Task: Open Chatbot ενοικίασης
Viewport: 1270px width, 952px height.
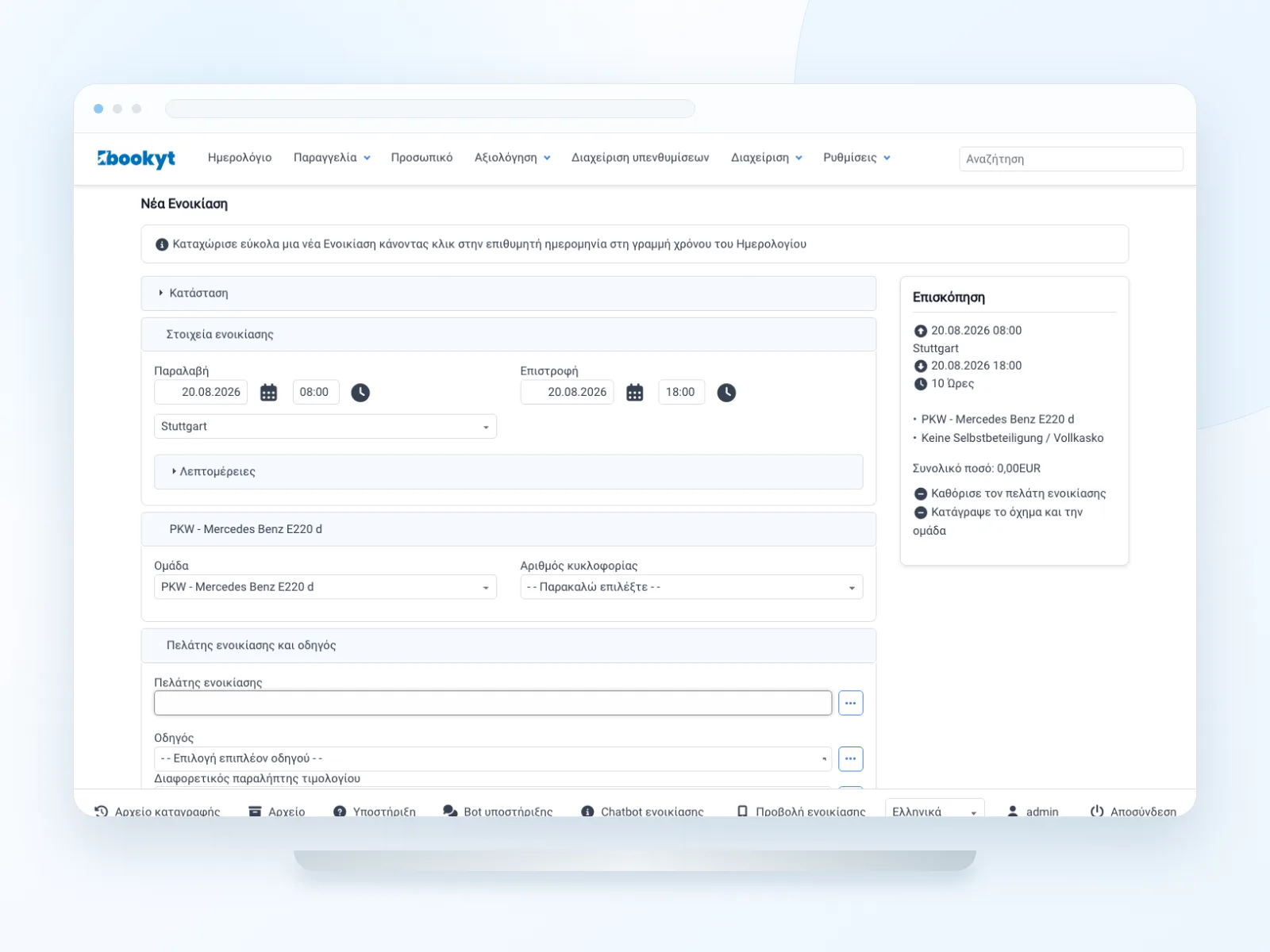Action: click(642, 812)
